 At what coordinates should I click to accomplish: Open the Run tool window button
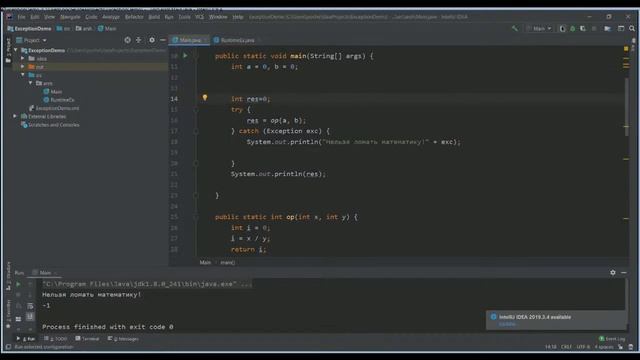point(25,339)
